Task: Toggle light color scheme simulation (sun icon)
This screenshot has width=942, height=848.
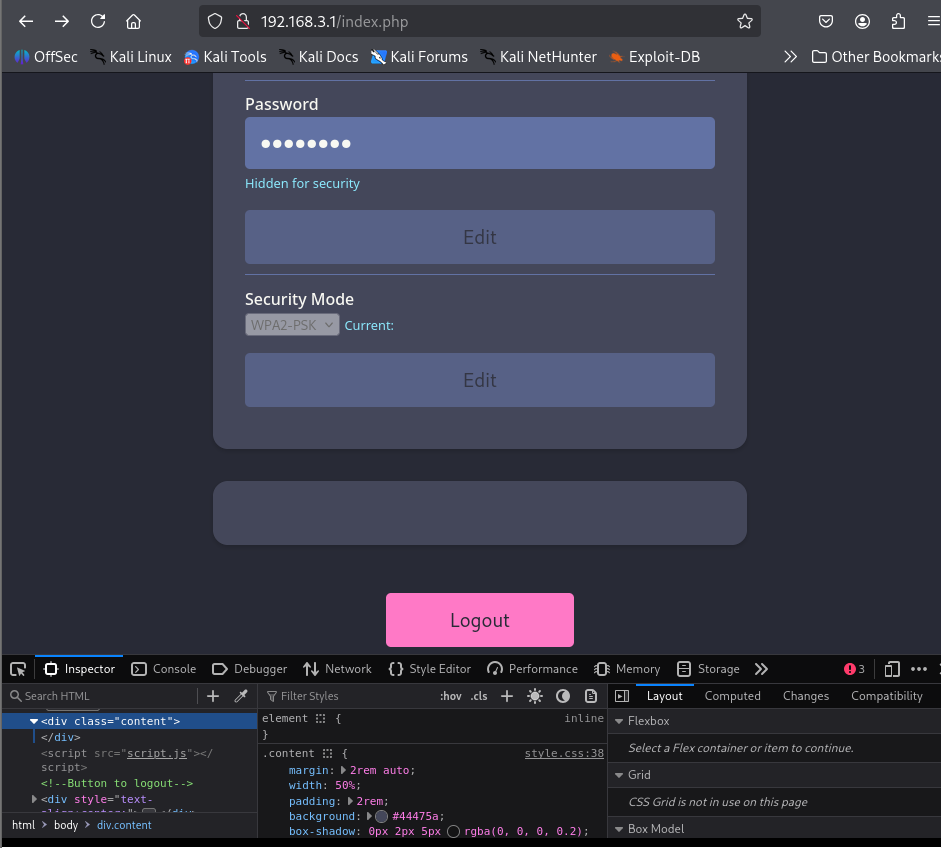Action: point(535,696)
